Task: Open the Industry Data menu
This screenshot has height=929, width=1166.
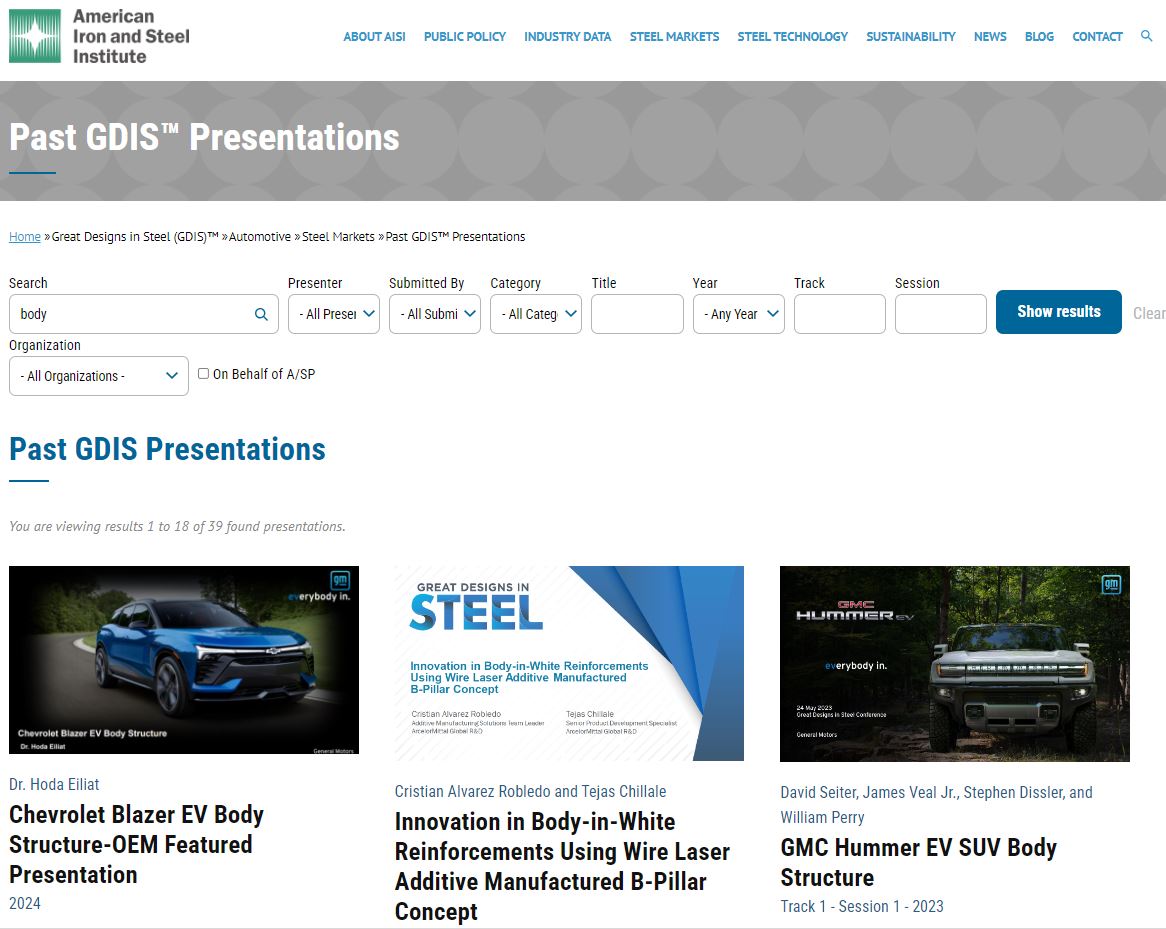Action: click(x=567, y=36)
